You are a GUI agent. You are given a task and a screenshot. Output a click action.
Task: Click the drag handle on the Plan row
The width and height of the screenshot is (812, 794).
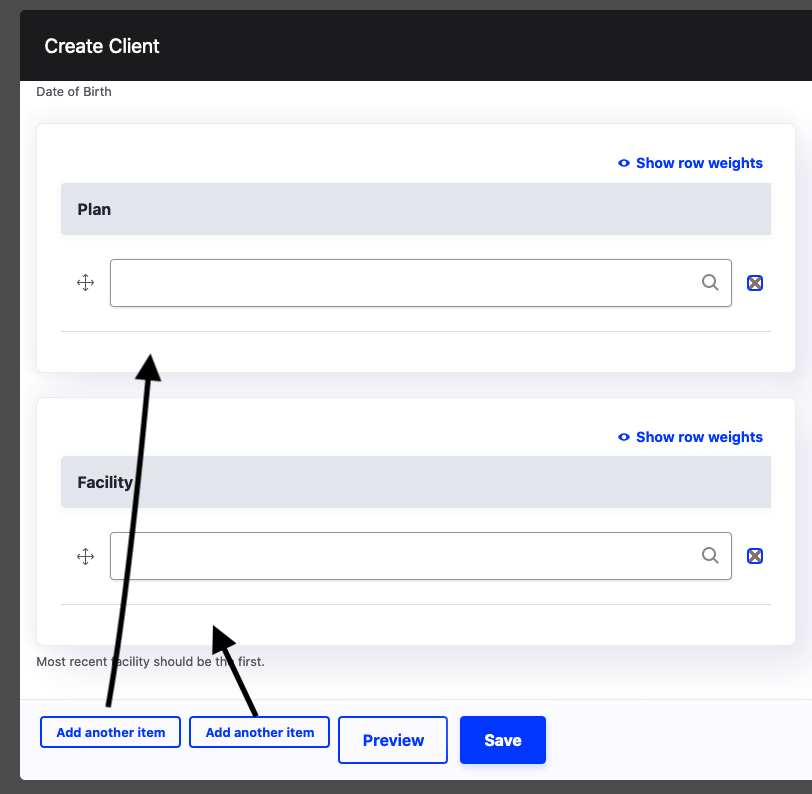85,283
